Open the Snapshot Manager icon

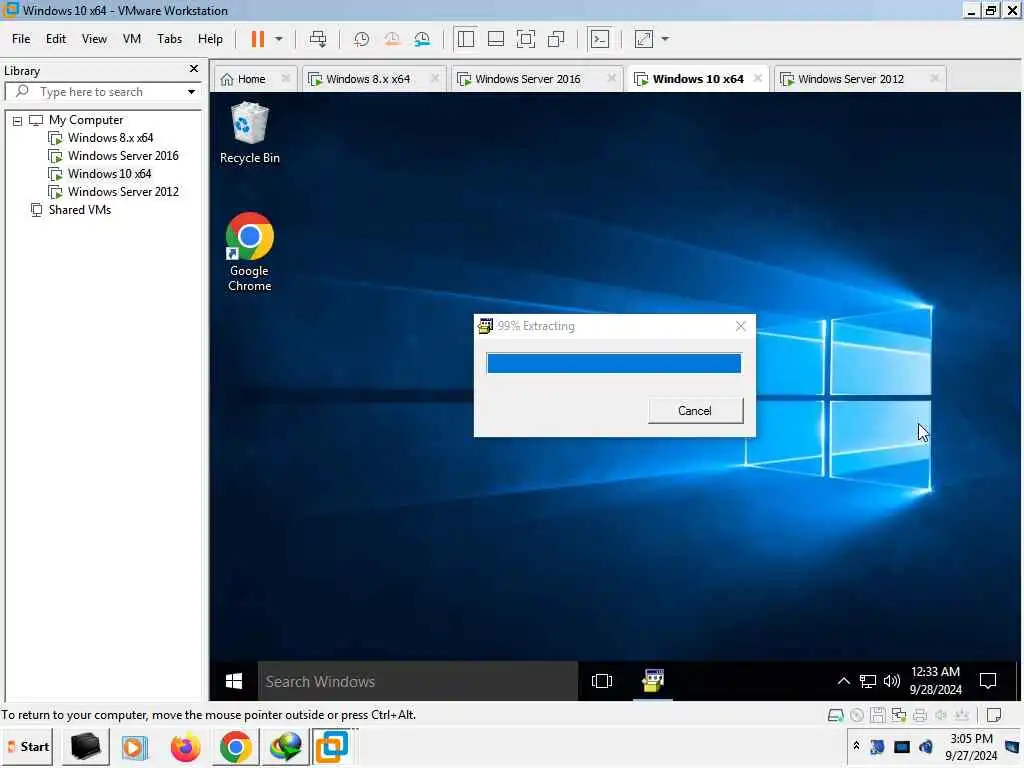coord(422,39)
